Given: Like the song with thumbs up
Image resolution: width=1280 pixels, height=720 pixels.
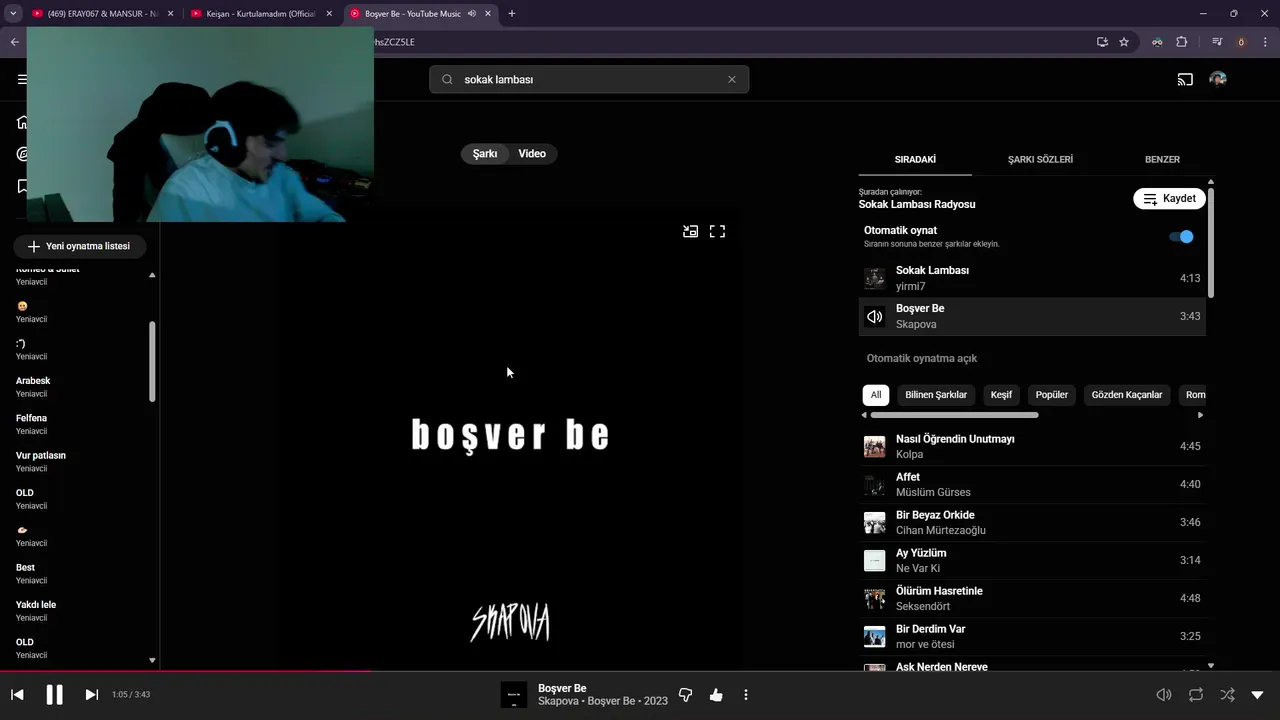Looking at the screenshot, I should (716, 695).
